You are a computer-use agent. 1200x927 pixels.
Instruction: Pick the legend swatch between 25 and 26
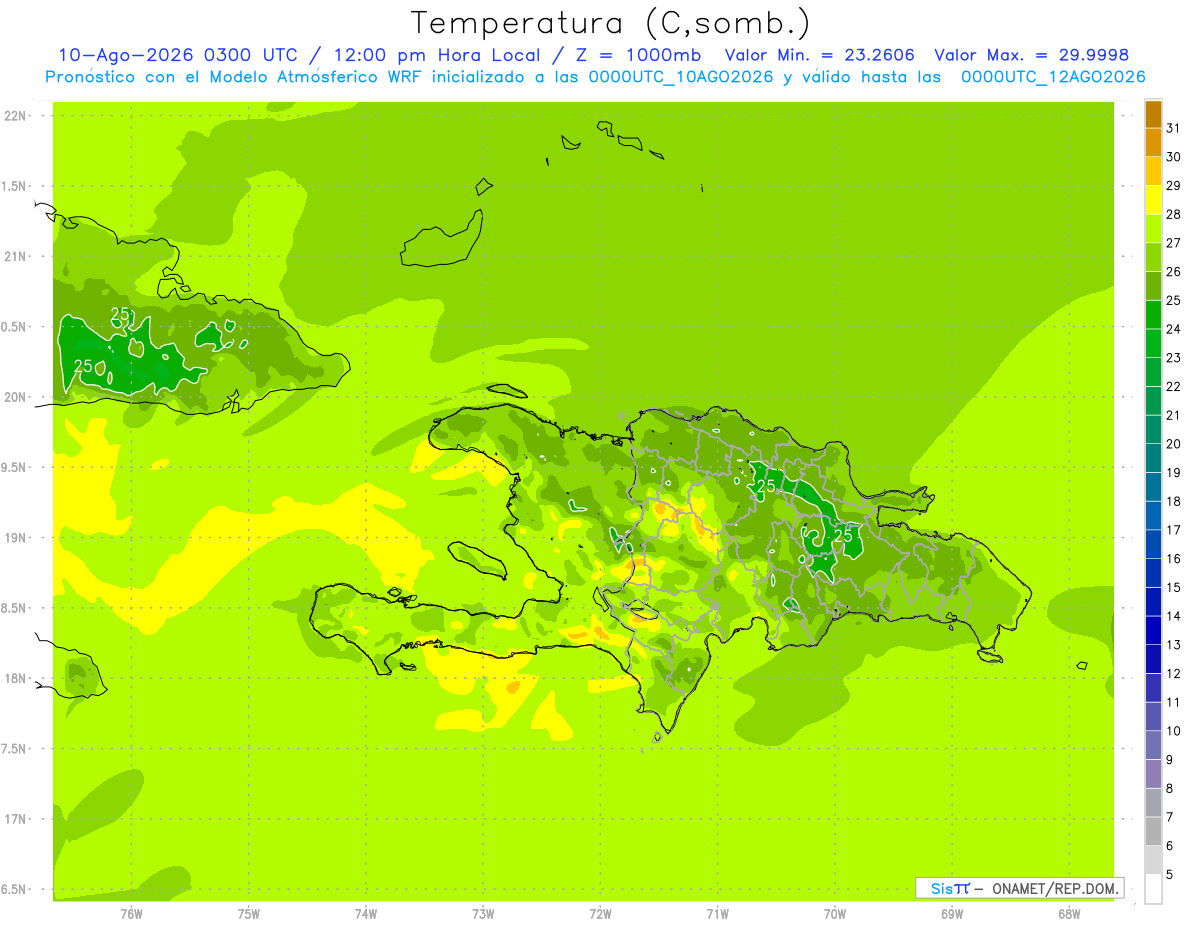coord(1153,286)
